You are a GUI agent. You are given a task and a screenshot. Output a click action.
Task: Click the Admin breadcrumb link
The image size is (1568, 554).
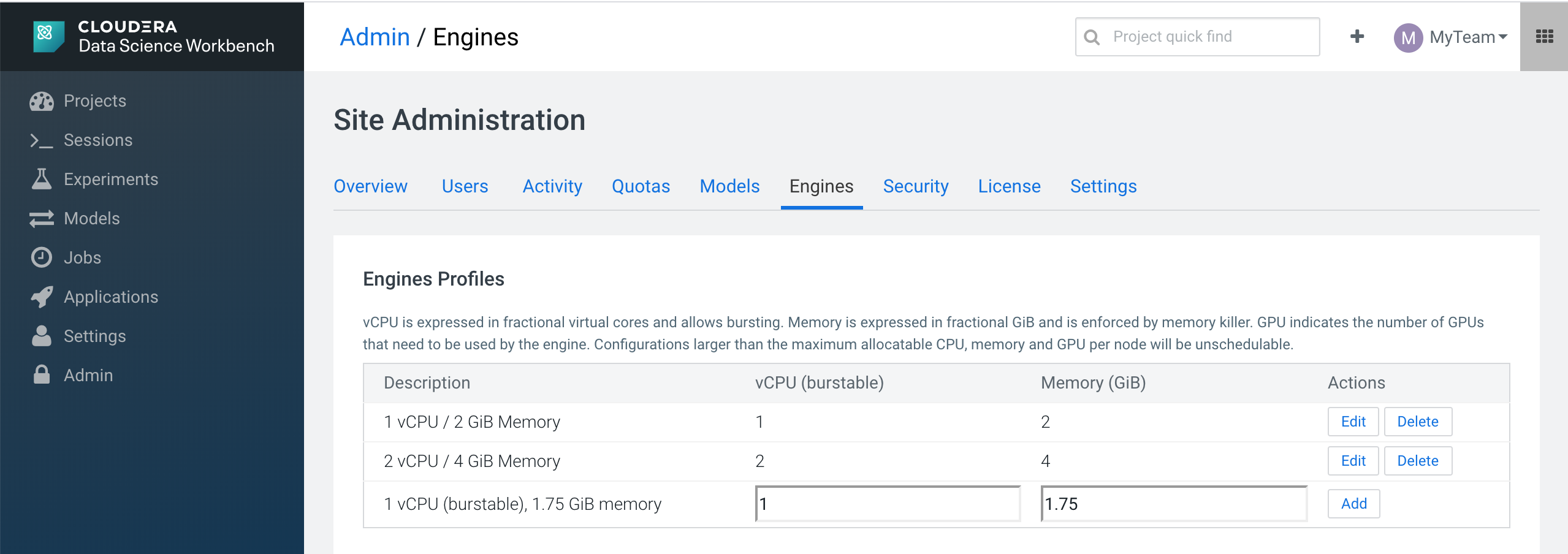pos(375,37)
